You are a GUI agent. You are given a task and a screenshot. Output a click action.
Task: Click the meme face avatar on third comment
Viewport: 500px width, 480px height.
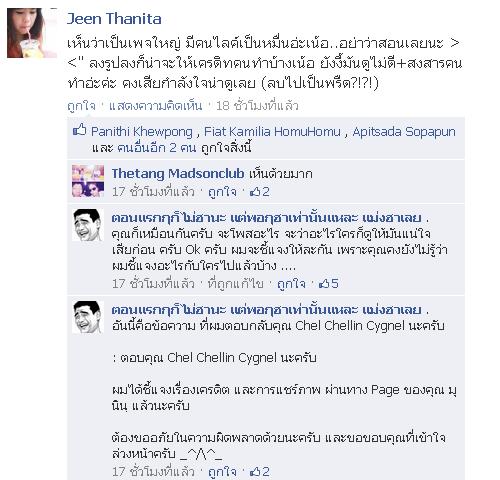click(88, 317)
